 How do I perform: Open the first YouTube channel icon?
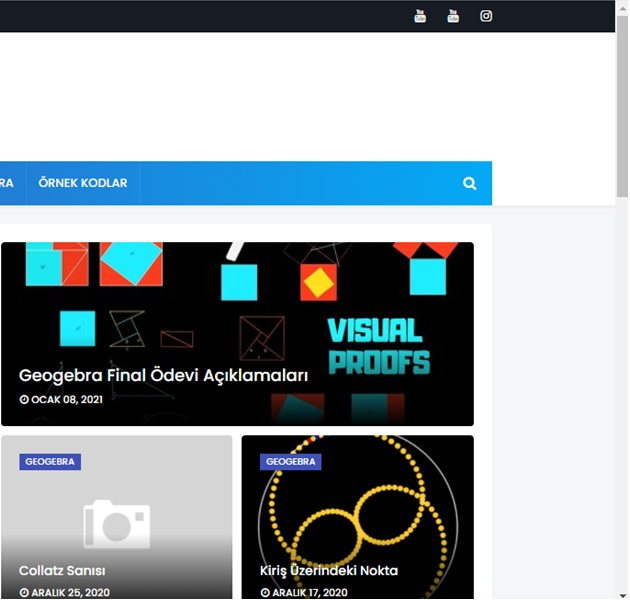[x=420, y=16]
